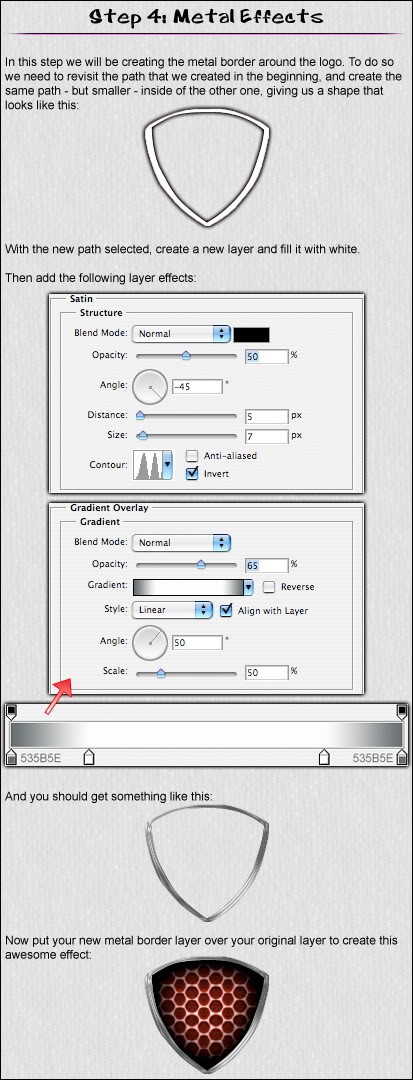
Task: Uncheck the Invert checkbox
Action: pos(192,473)
